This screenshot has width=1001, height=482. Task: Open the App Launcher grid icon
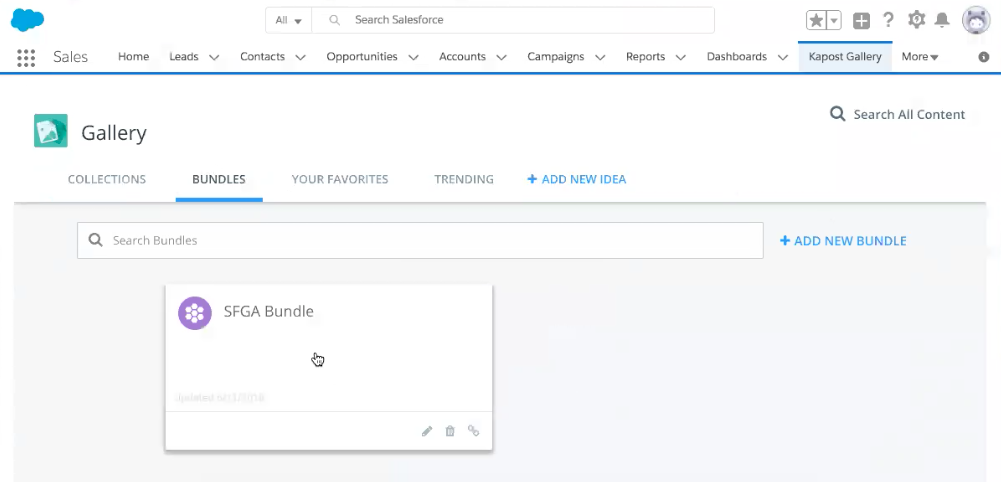coord(26,57)
